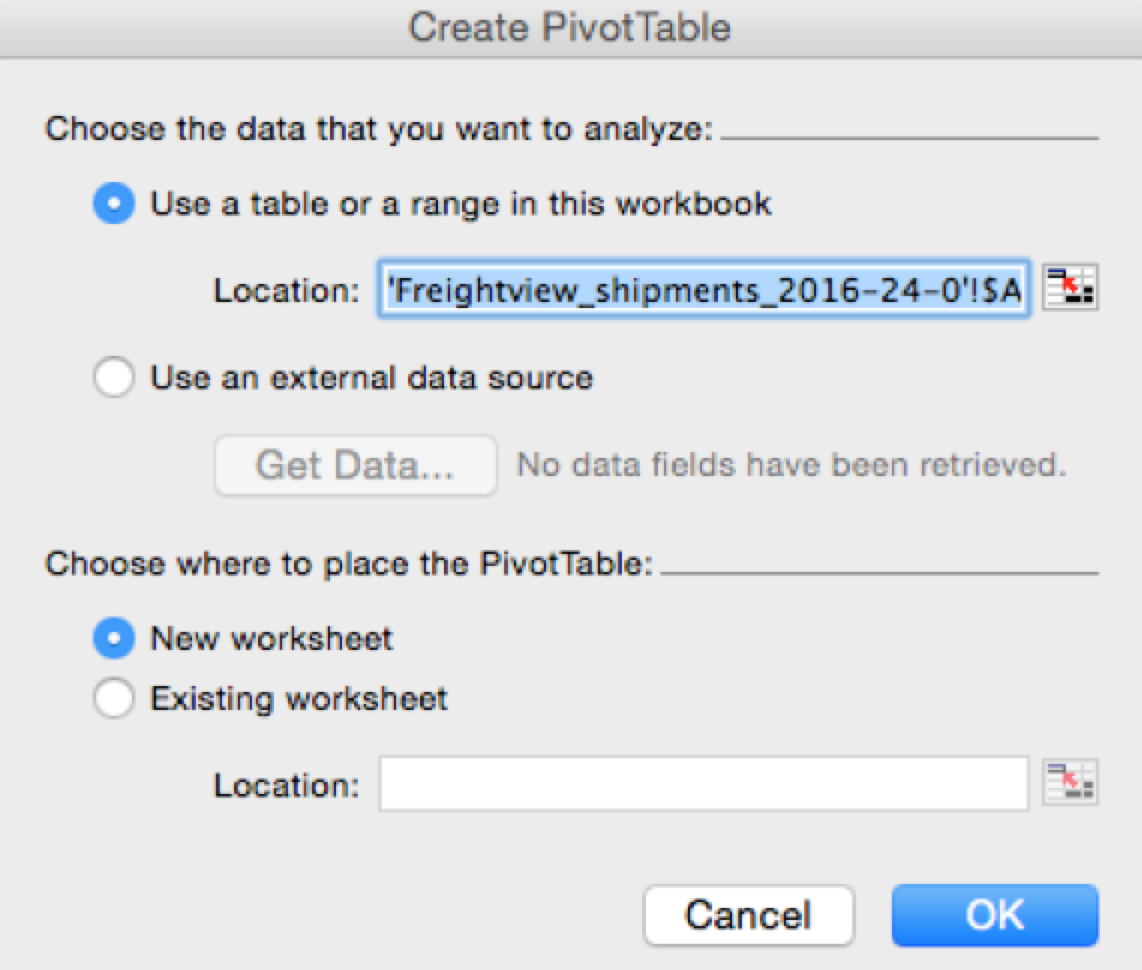Focus the empty destination Location field
The image size is (1142, 970).
coord(704,784)
